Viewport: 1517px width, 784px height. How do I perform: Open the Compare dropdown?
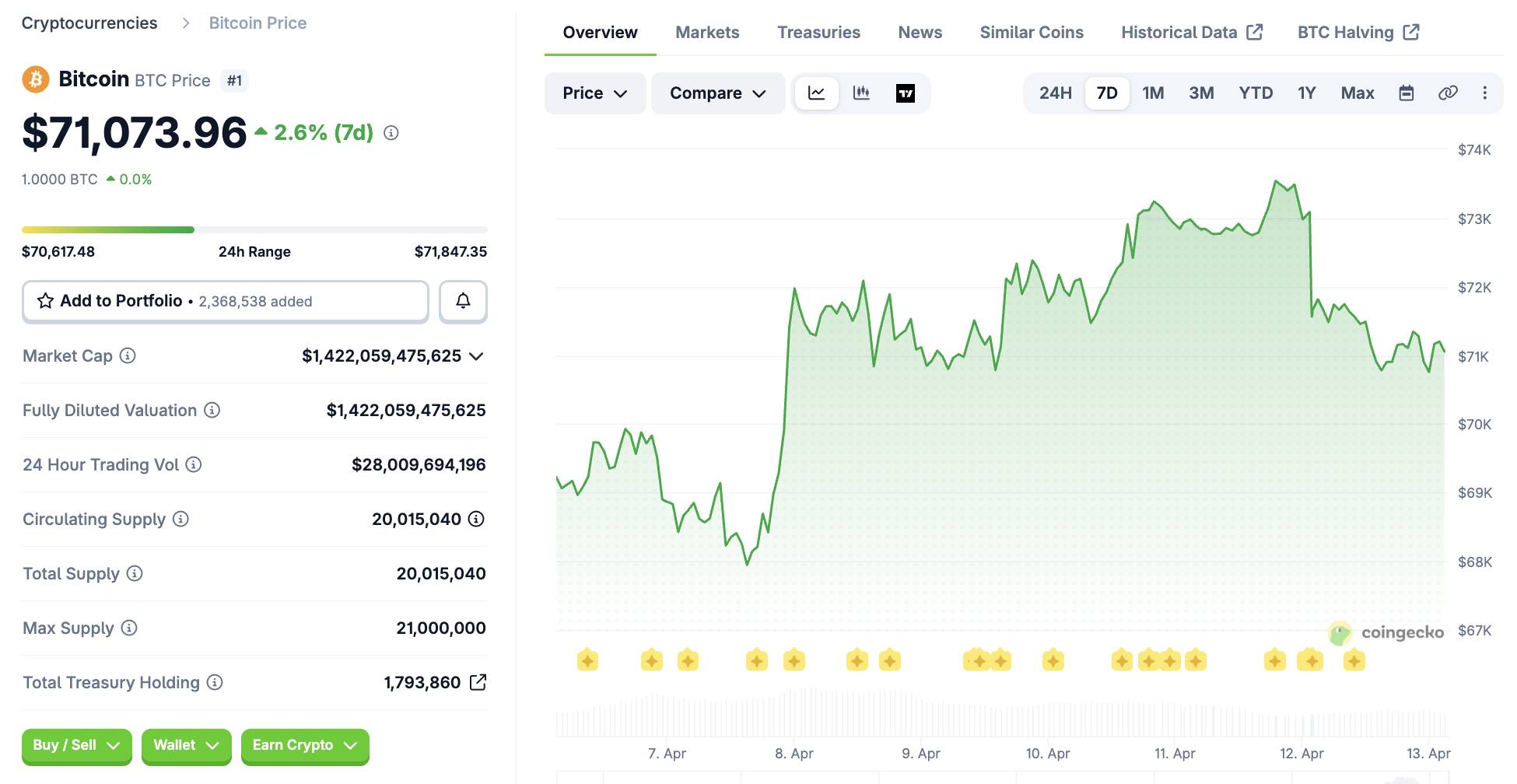pyautogui.click(x=716, y=93)
